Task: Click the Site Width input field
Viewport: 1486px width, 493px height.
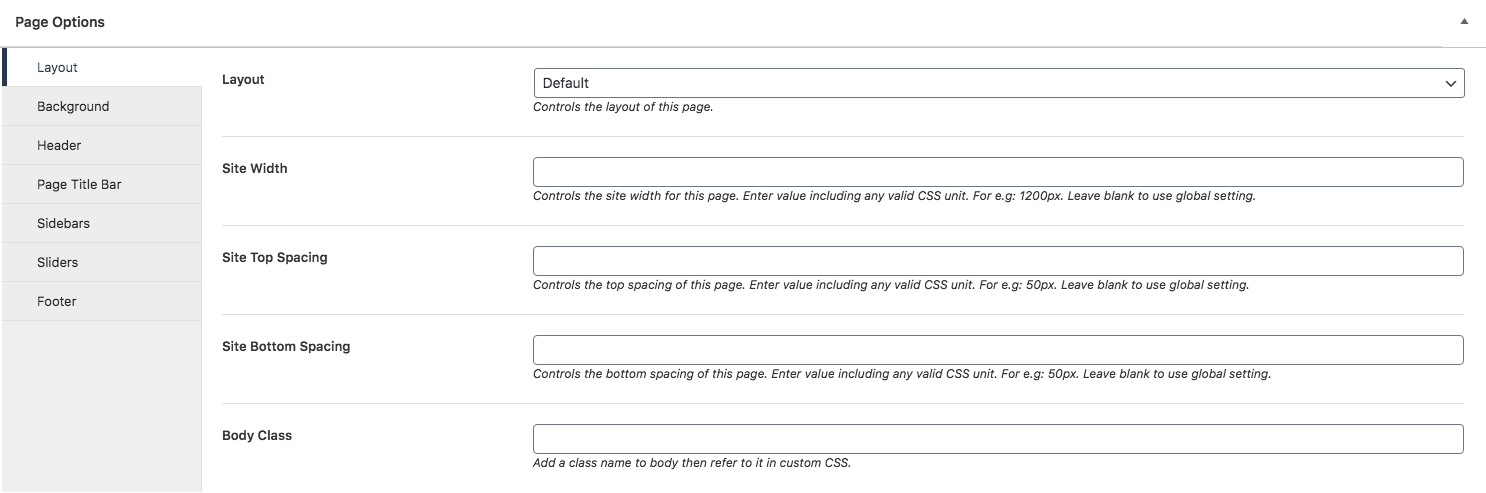Action: point(998,172)
